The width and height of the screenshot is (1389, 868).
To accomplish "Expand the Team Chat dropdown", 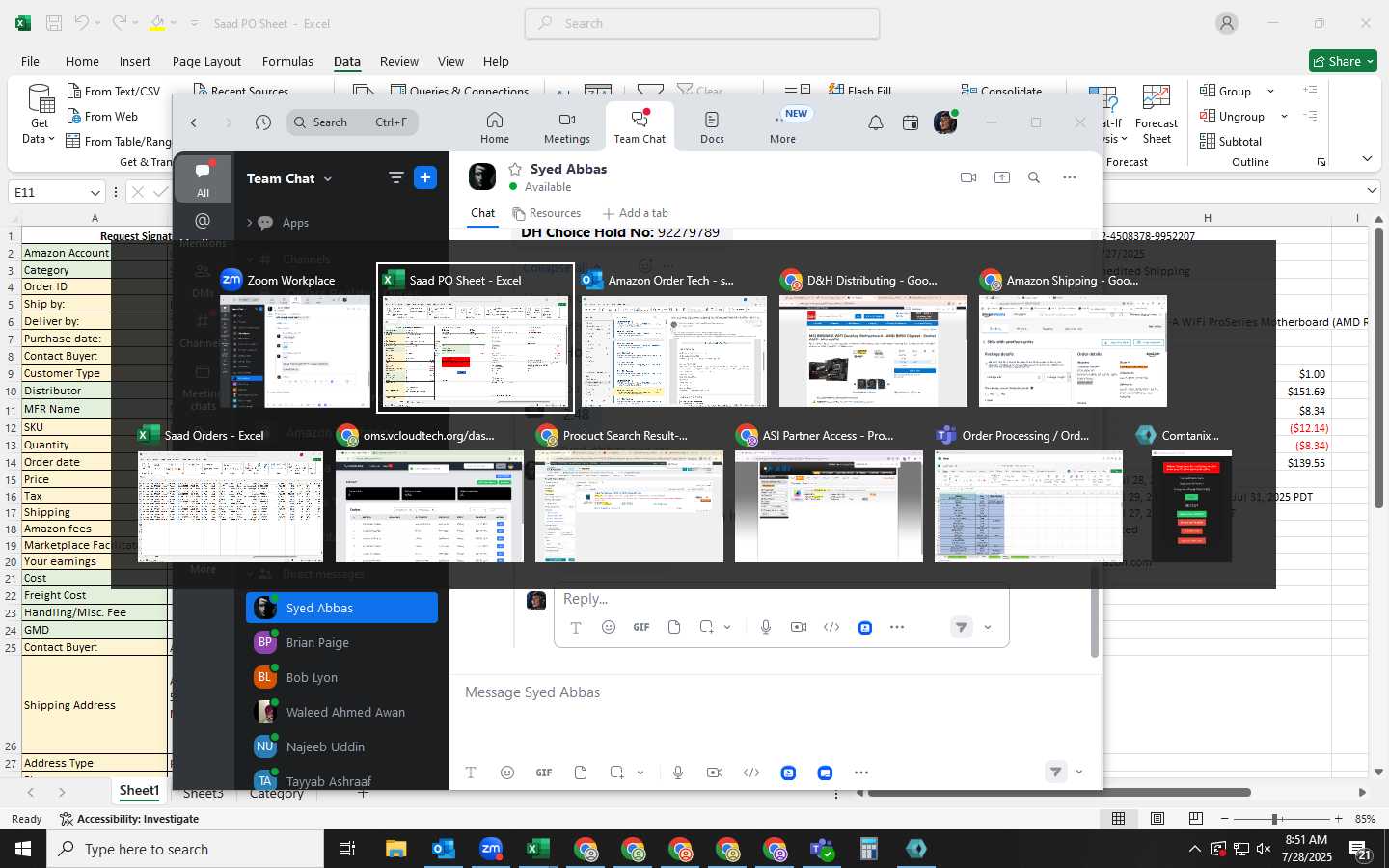I will tap(328, 178).
